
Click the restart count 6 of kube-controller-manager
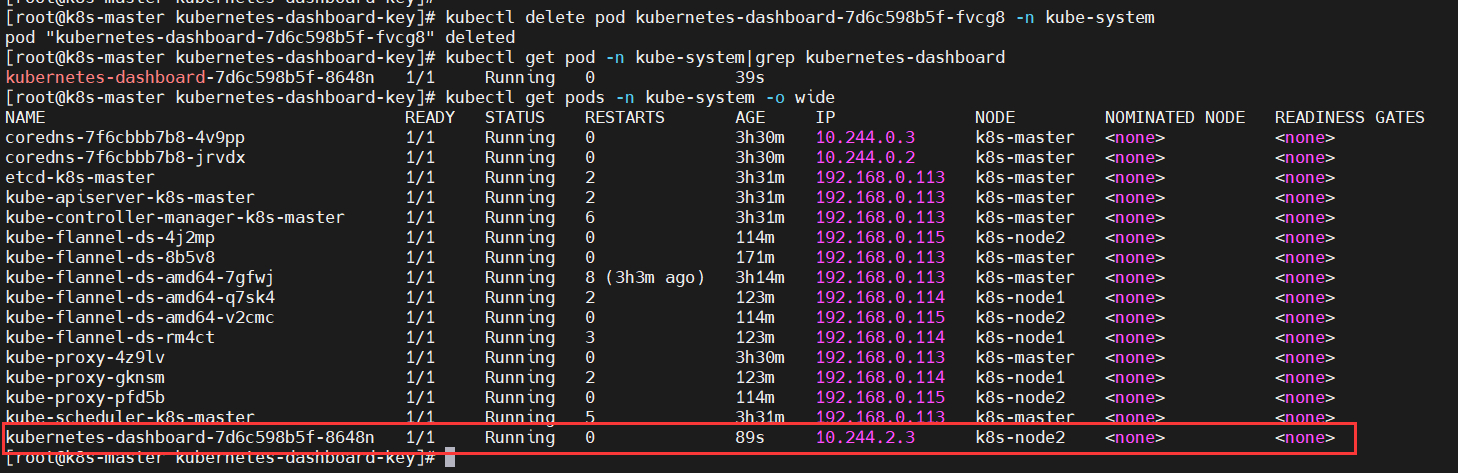click(x=590, y=217)
